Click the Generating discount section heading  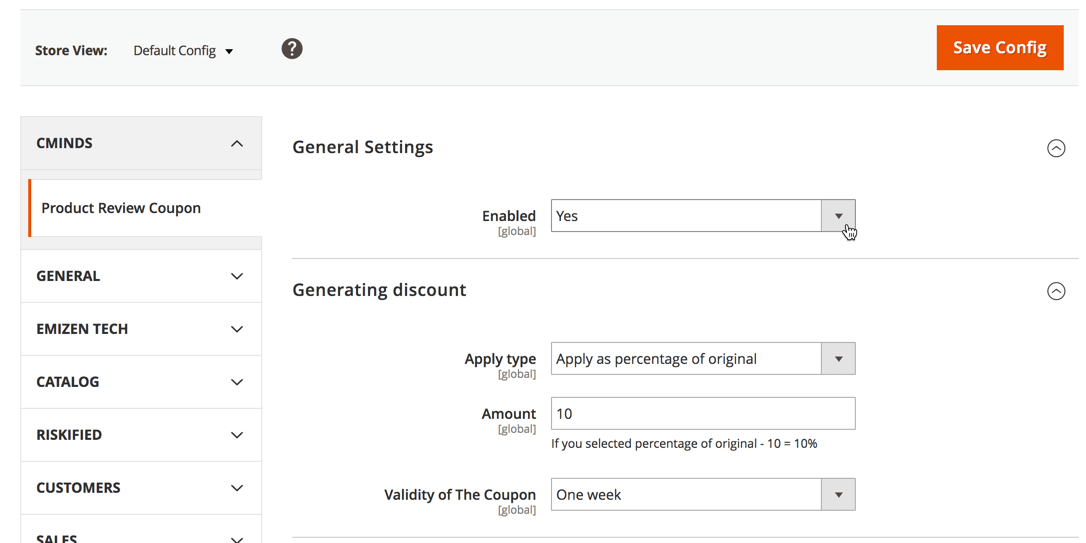[379, 290]
